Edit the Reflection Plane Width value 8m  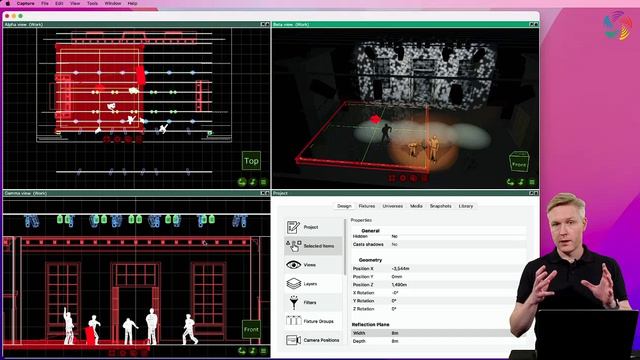[395, 333]
